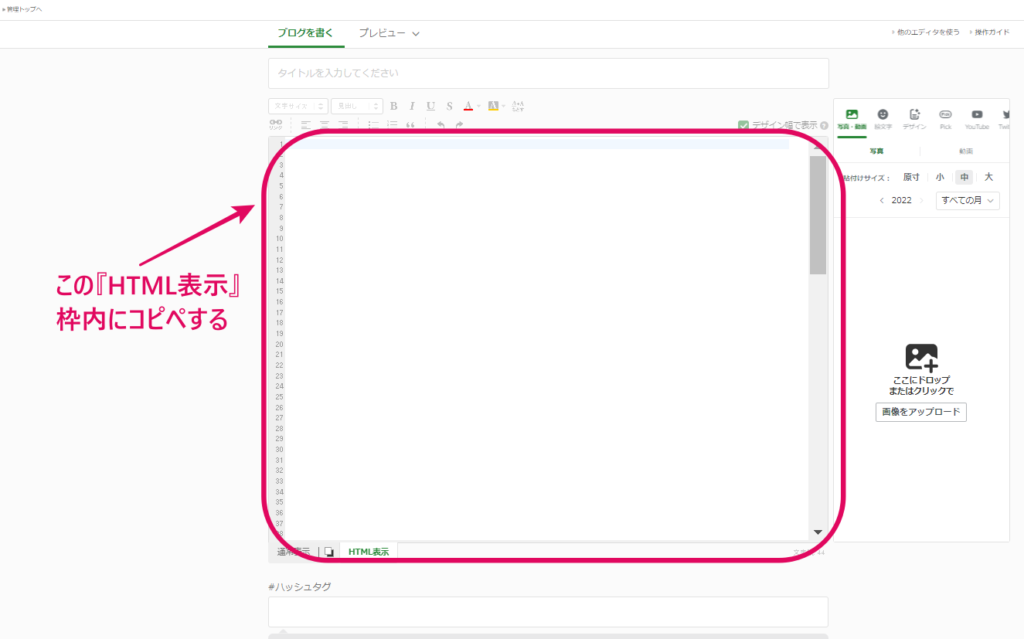Click the help icon beside デザイン幅で表示
The height and width of the screenshot is (639, 1024).
[824, 125]
